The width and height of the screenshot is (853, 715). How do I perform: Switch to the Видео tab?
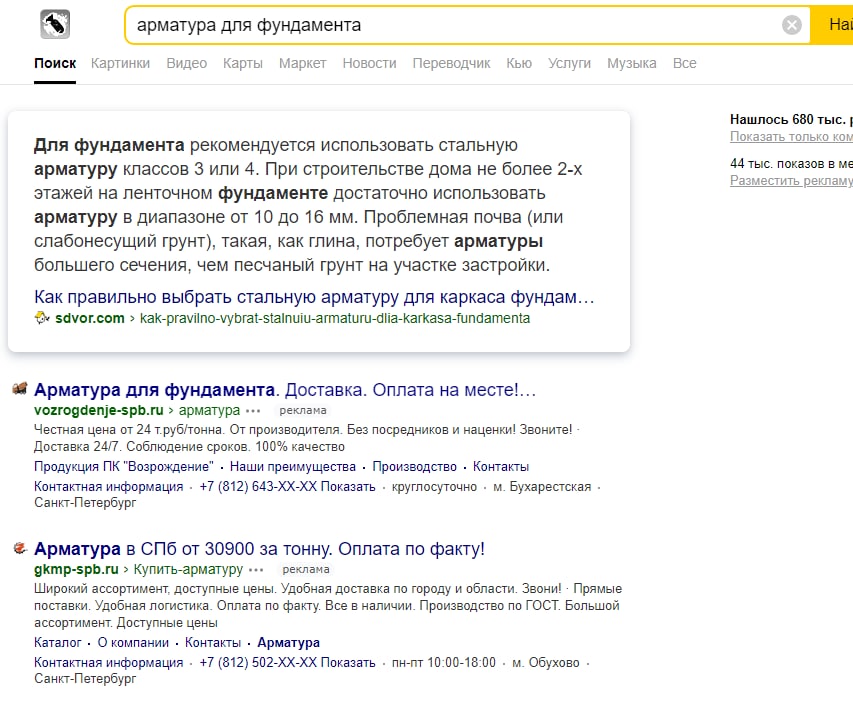187,64
